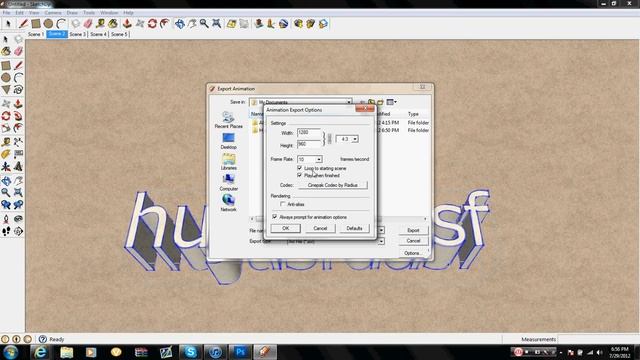Open Photoshop from the taskbar
Viewport: 640px width, 360px height.
pos(240,352)
